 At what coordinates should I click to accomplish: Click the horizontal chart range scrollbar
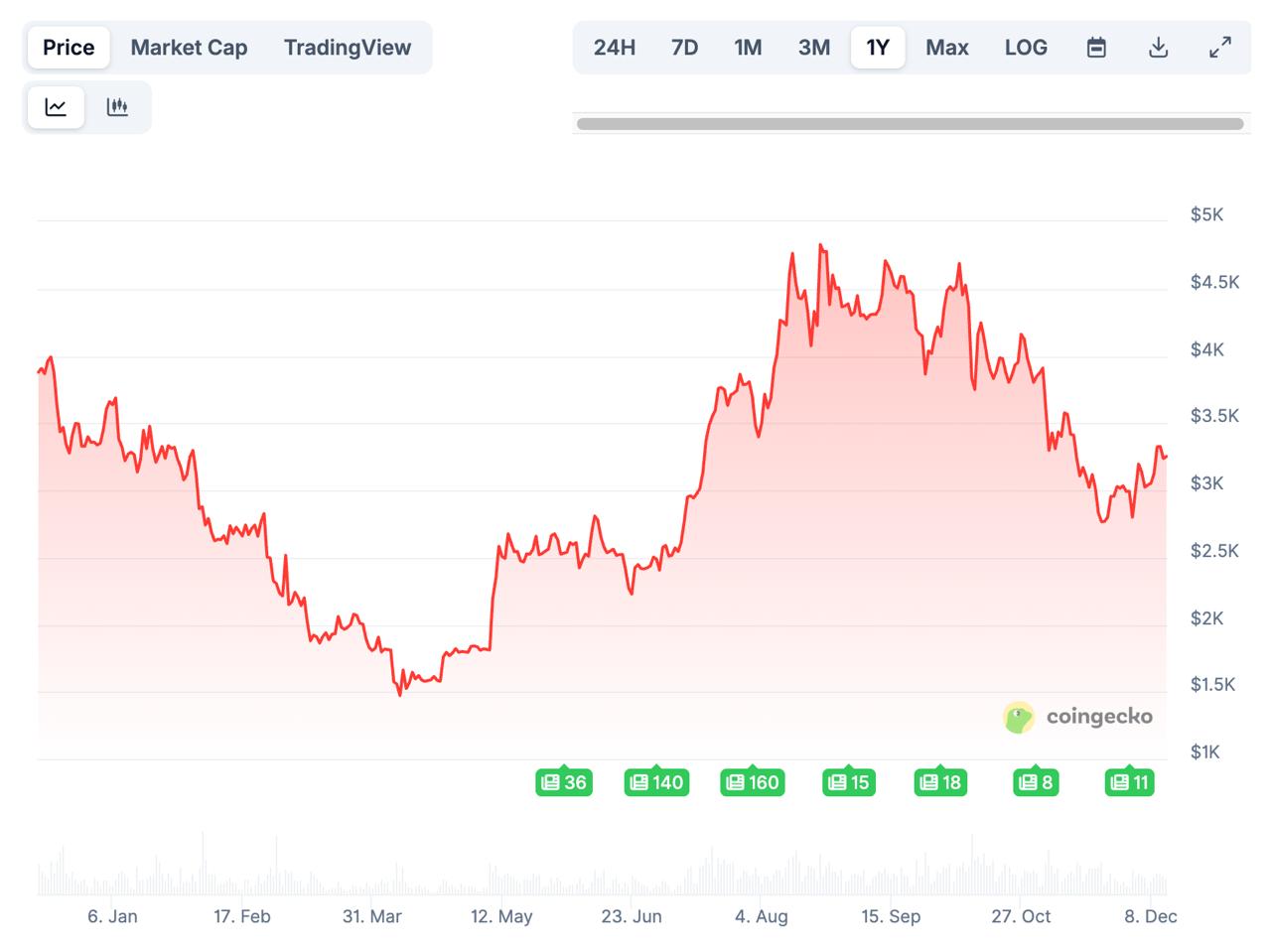(910, 123)
